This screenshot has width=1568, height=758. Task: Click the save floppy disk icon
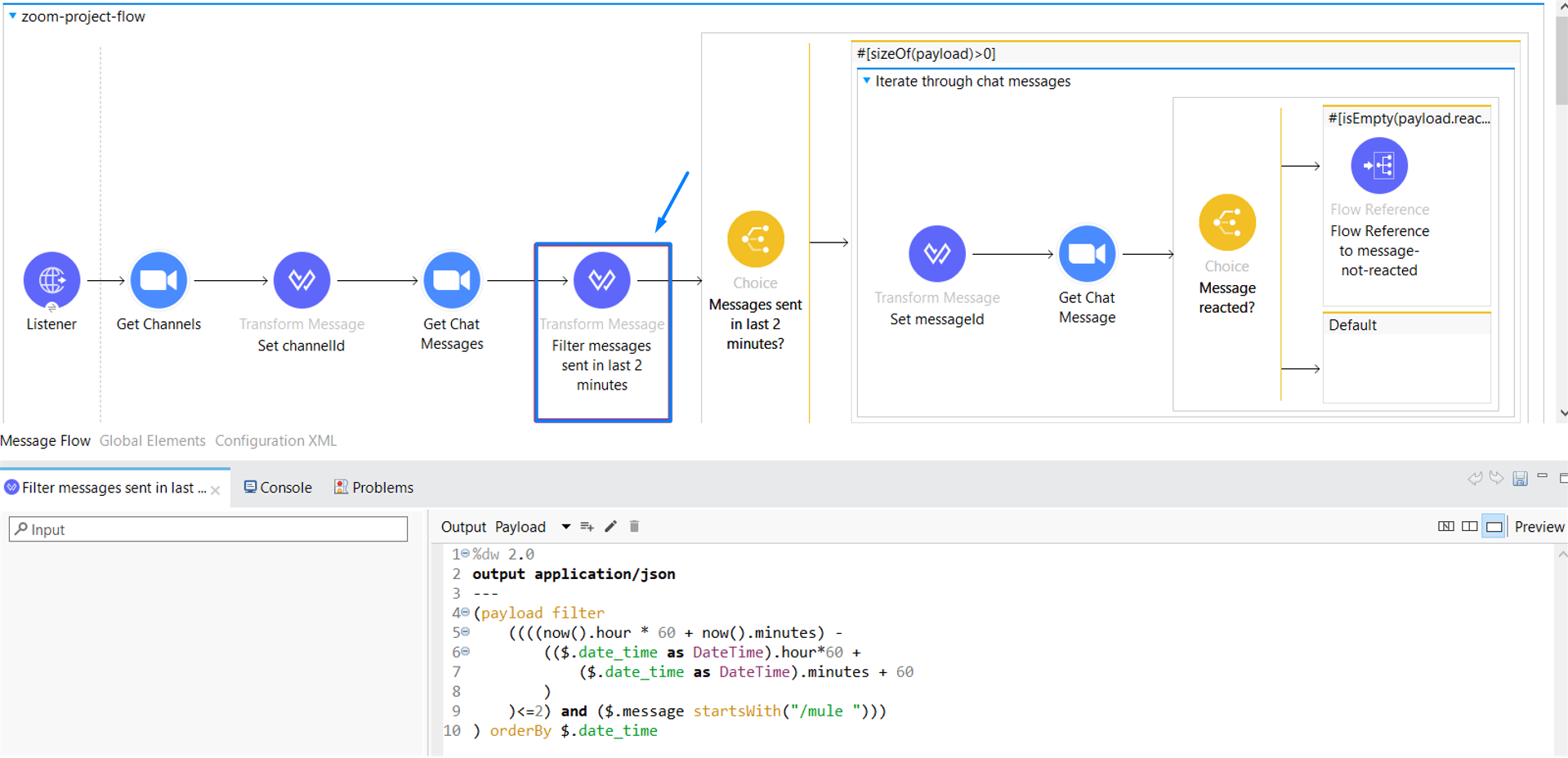pyautogui.click(x=1520, y=479)
